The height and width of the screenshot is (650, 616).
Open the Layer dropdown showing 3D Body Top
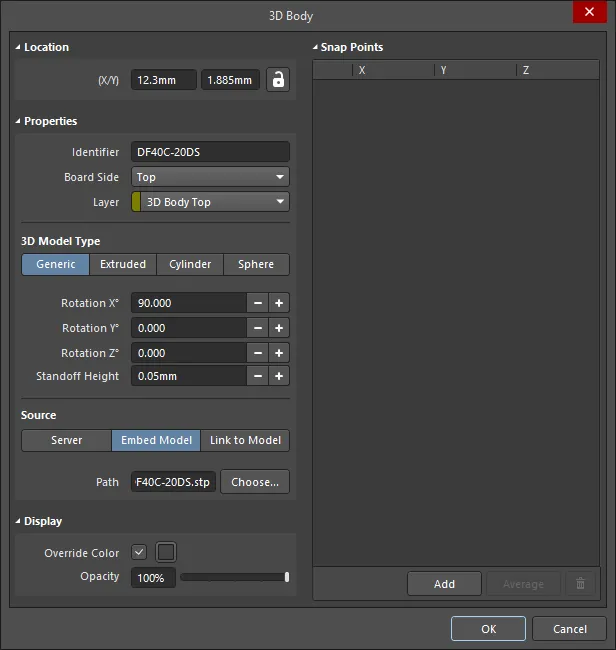coord(210,202)
